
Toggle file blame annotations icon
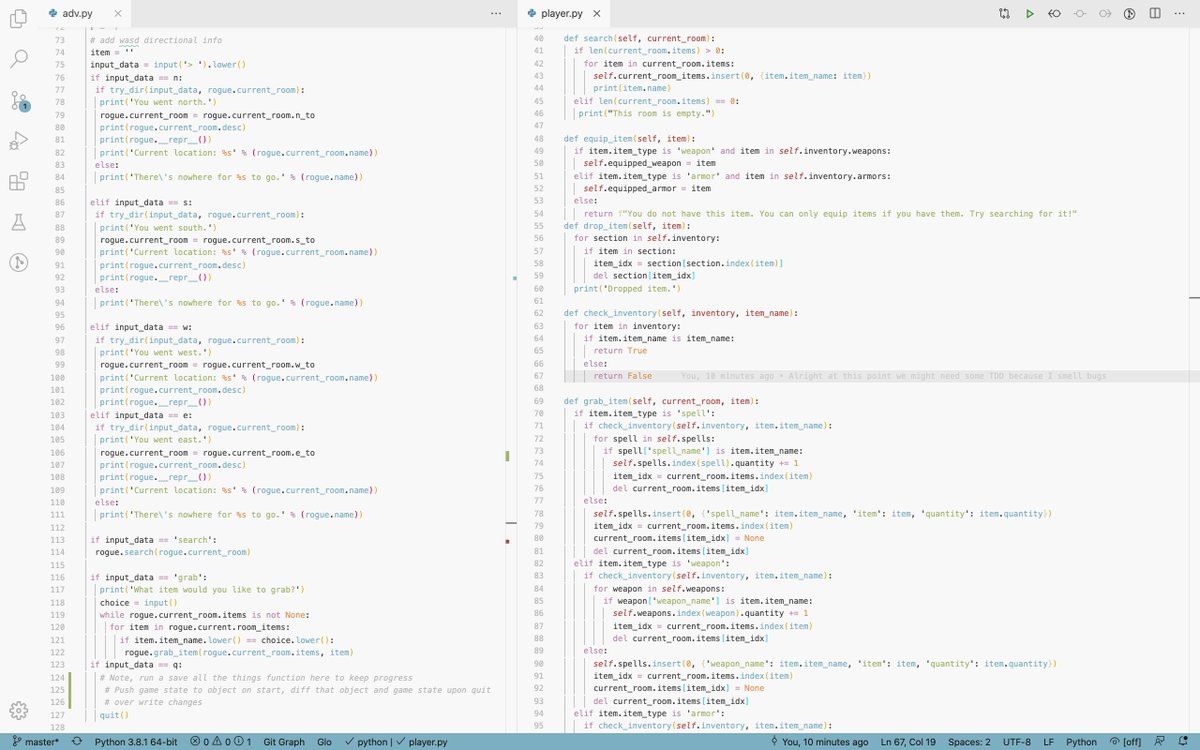pyautogui.click(x=1129, y=14)
